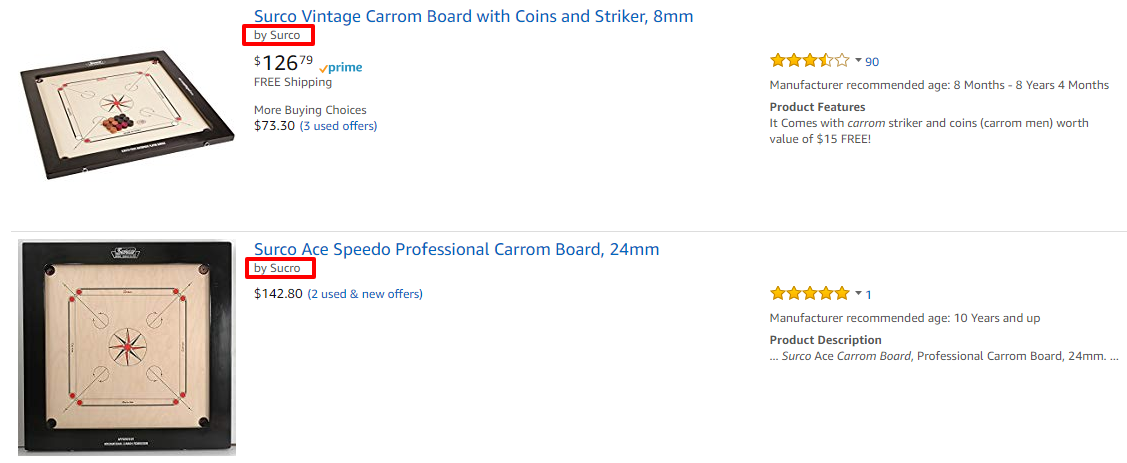Click the Prime badge next to $126.79

point(341,68)
